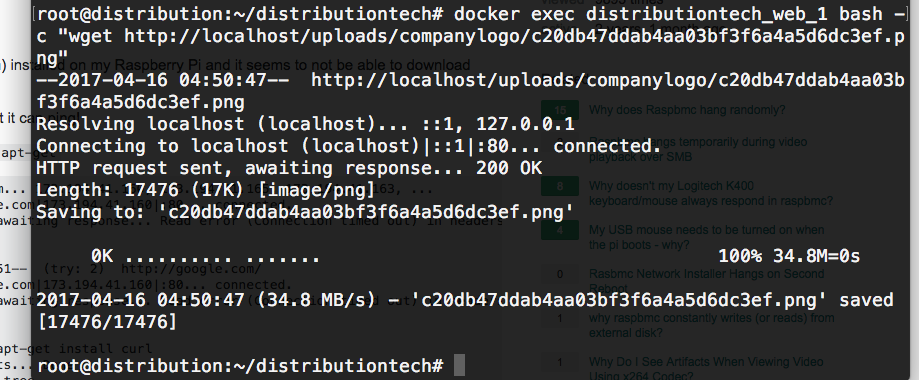Image resolution: width=919 pixels, height=380 pixels.
Task: Click the 0 vote count badge
Action: coord(560,274)
